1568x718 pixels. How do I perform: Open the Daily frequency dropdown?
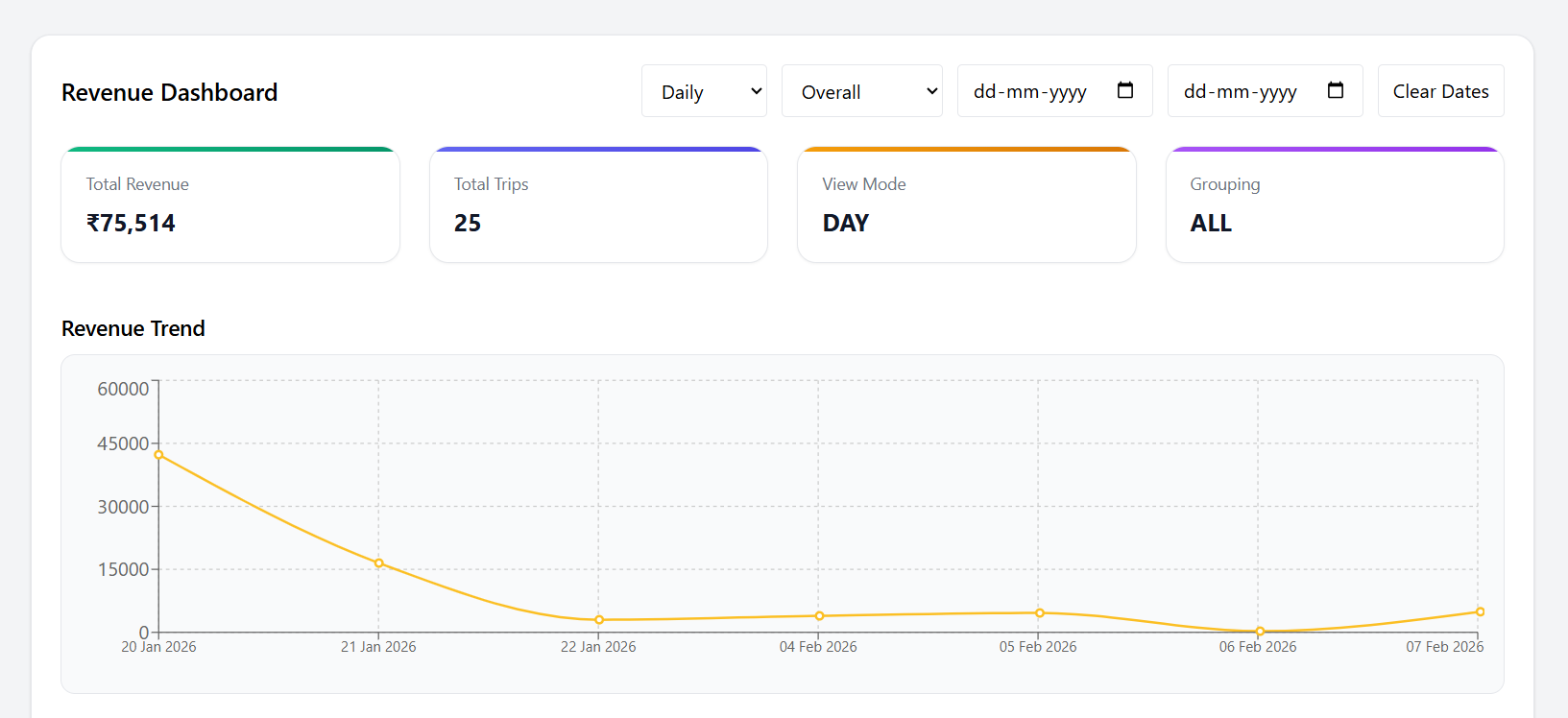tap(704, 90)
